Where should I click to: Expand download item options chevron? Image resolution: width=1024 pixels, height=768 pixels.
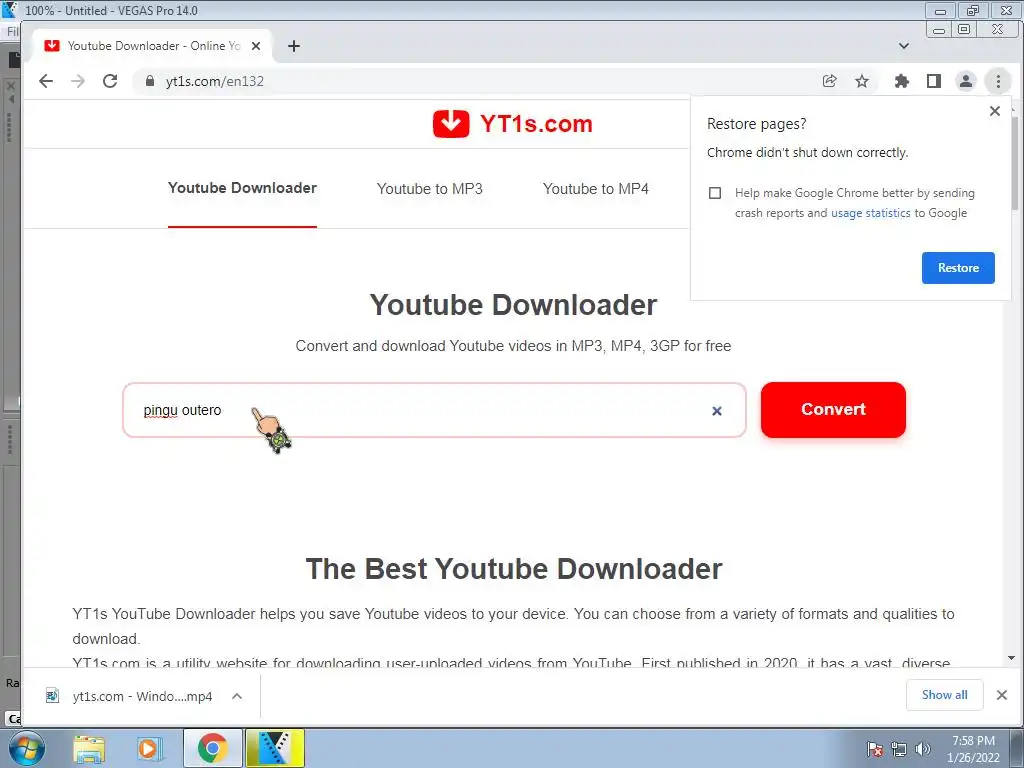237,696
